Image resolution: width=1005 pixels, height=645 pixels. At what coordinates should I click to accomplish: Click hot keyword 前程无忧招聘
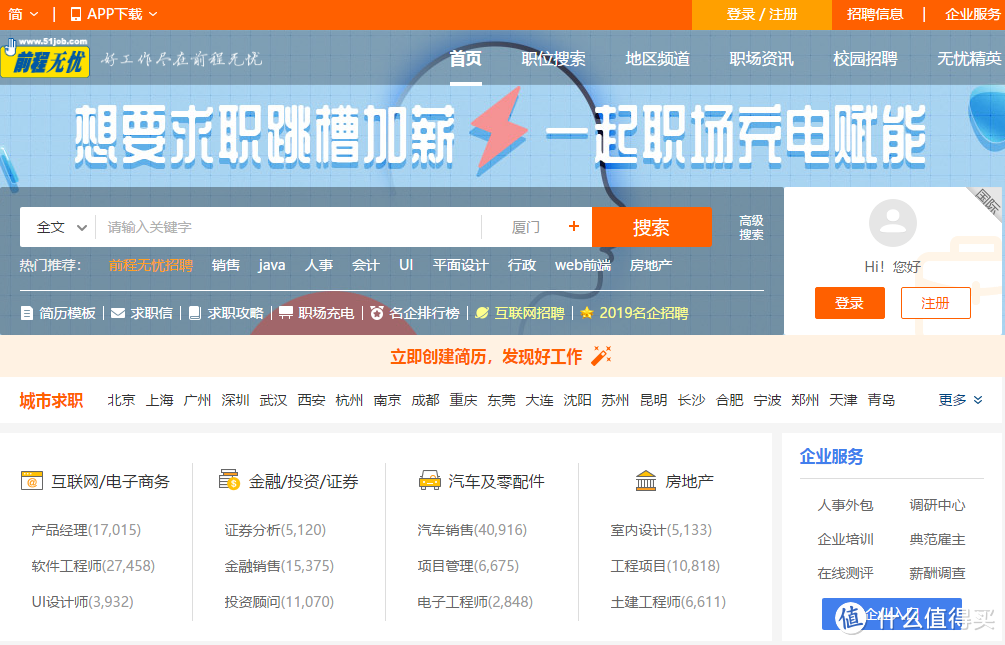point(151,265)
